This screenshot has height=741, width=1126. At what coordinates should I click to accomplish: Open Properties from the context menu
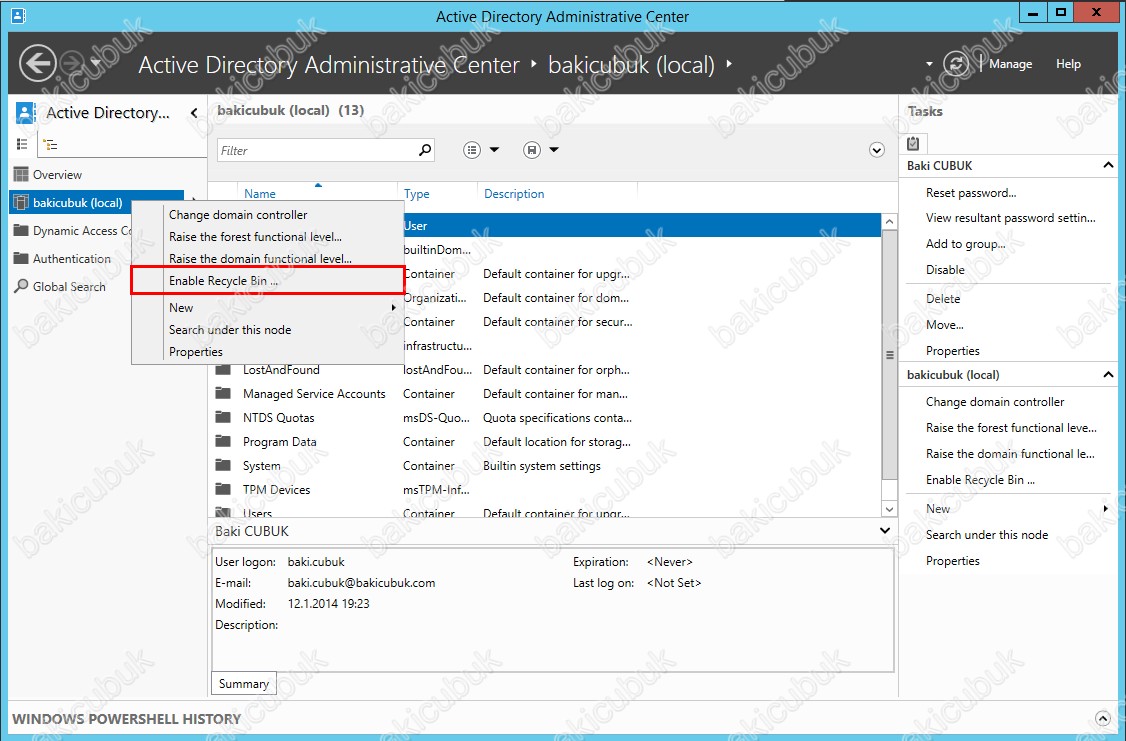pos(196,352)
